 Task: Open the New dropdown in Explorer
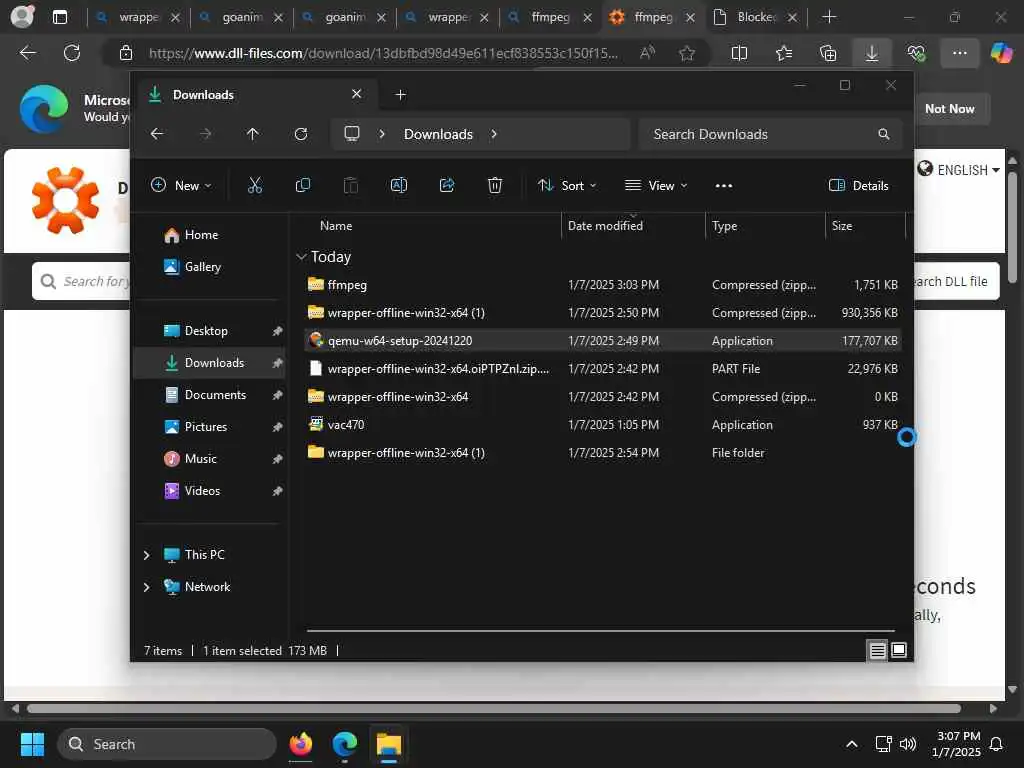(181, 186)
